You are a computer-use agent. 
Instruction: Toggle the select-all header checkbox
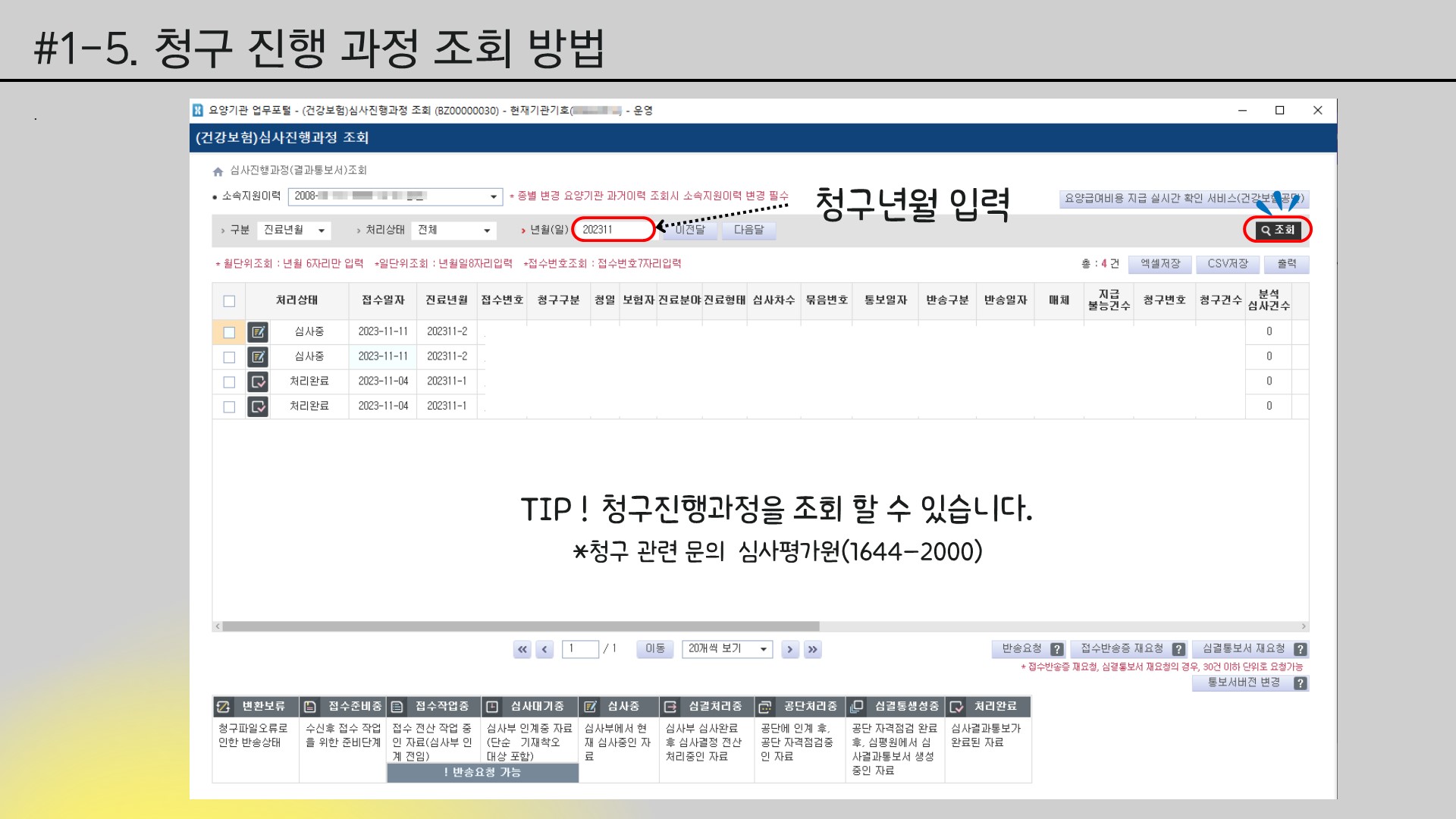coord(229,301)
